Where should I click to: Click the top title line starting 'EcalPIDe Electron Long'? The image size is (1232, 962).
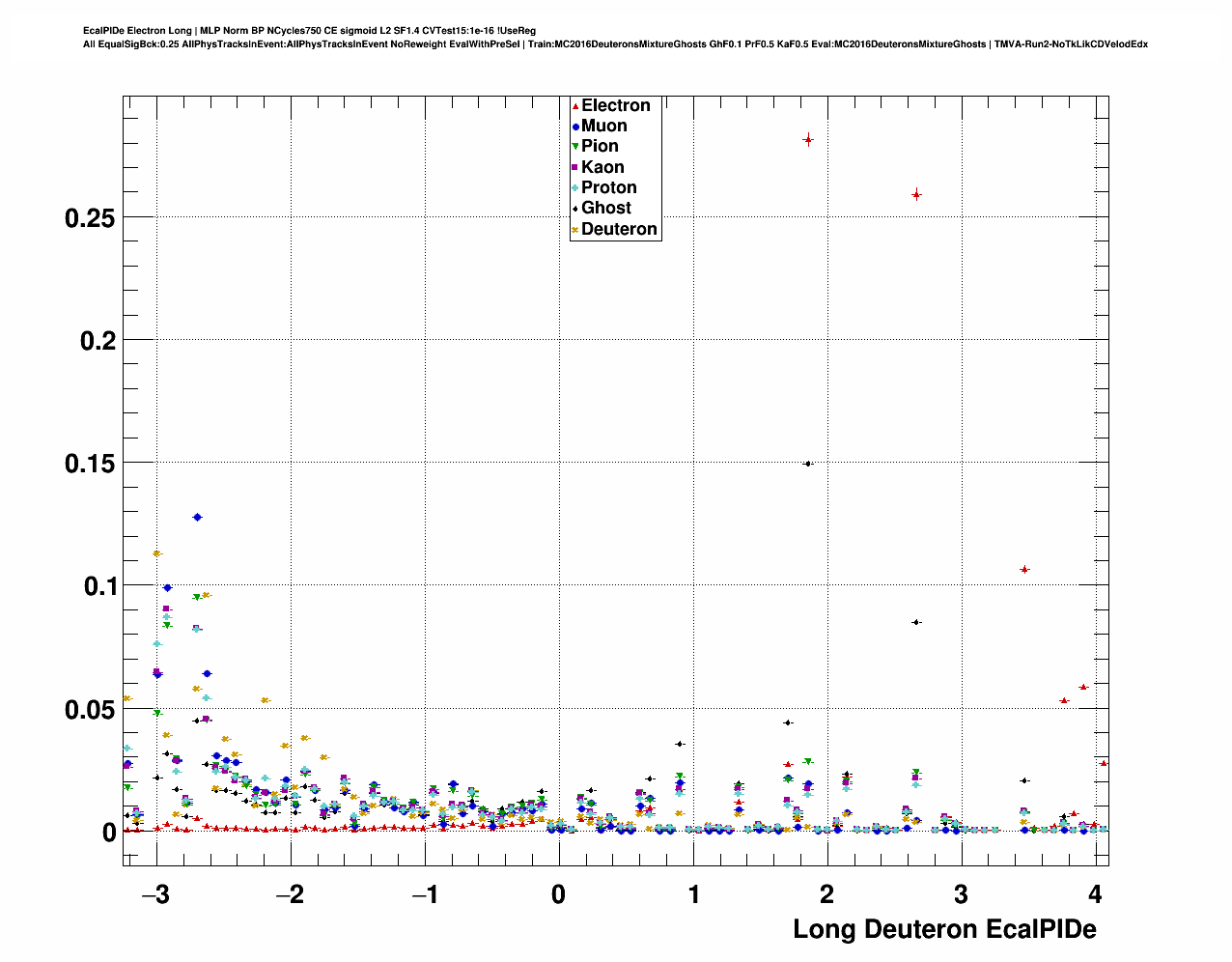(309, 31)
